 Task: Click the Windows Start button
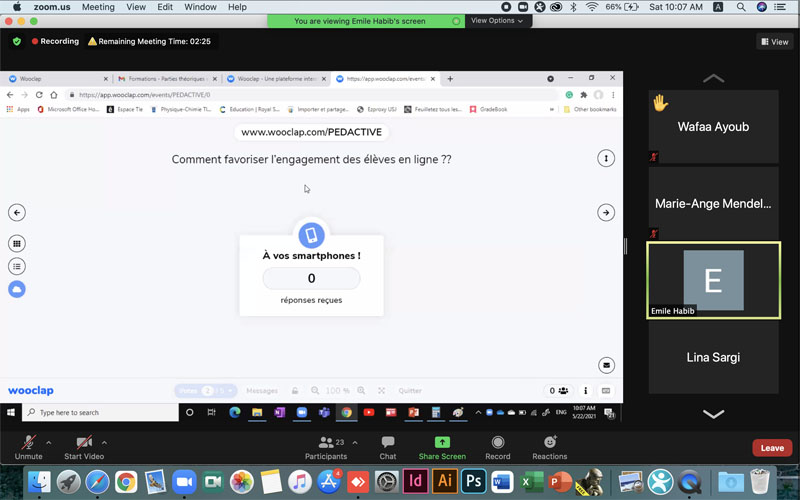(x=11, y=412)
